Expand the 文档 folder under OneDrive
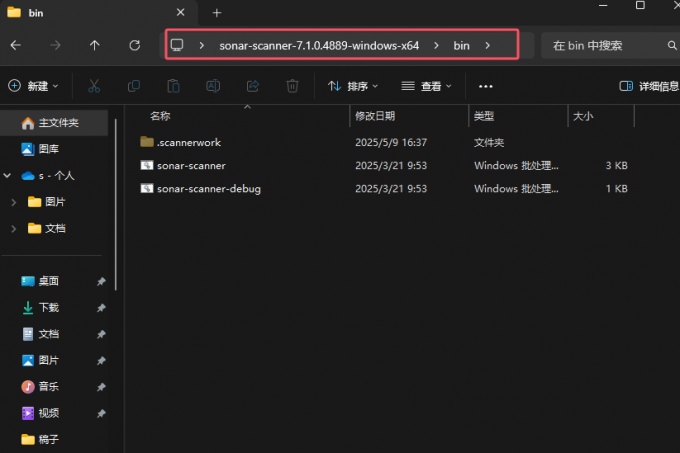 pyautogui.click(x=13, y=228)
